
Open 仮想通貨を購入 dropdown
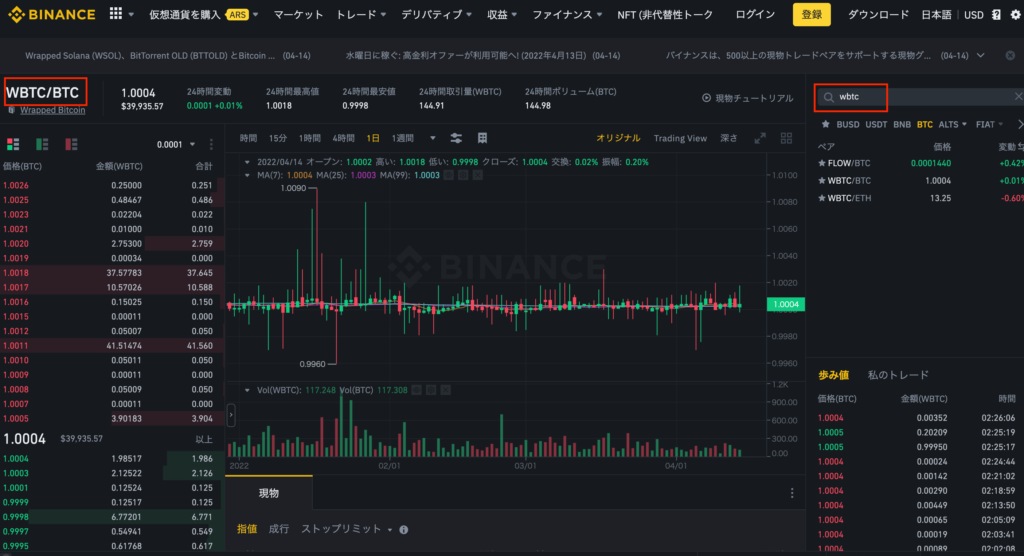pyautogui.click(x=204, y=14)
